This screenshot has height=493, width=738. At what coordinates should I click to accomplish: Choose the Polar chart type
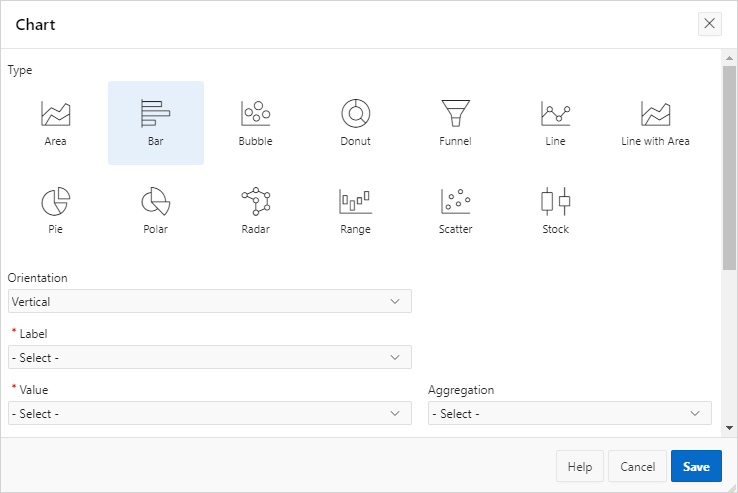click(156, 211)
